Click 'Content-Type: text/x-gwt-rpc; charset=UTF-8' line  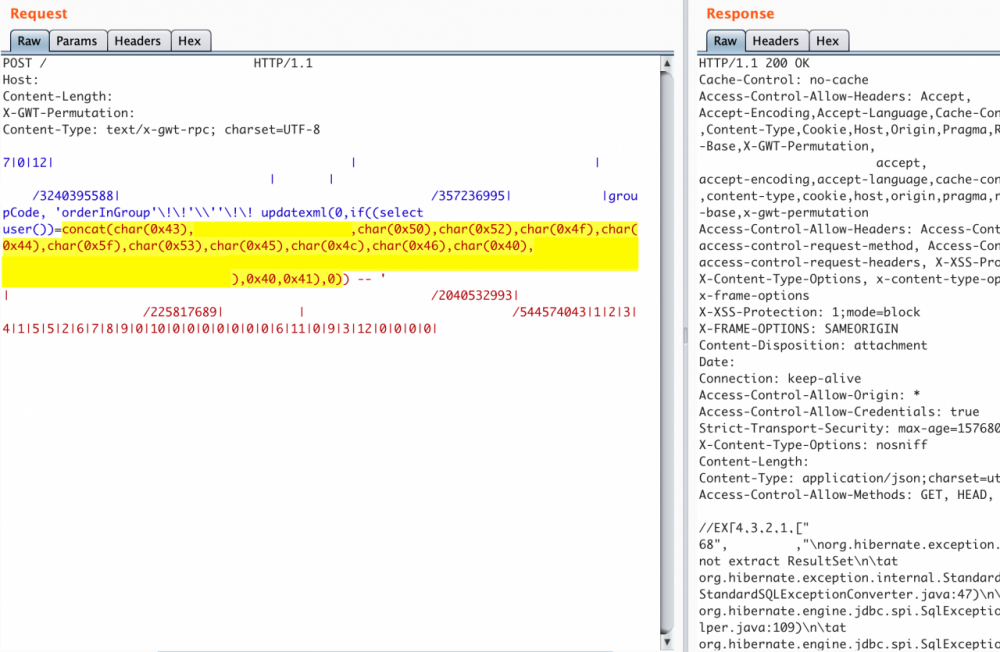[x=161, y=130]
